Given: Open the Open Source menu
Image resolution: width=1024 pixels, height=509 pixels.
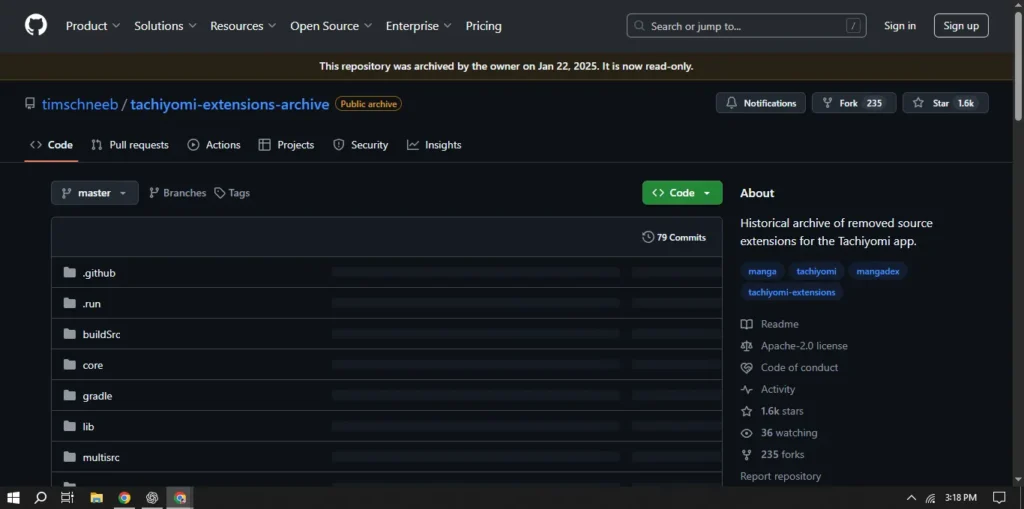Looking at the screenshot, I should [330, 26].
